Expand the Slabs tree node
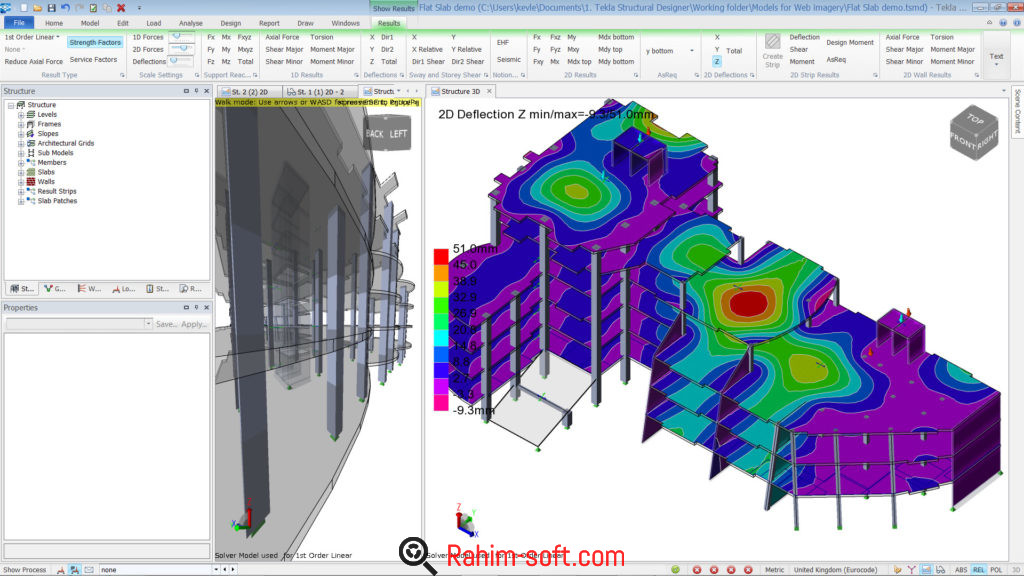The image size is (1024, 576). click(21, 172)
